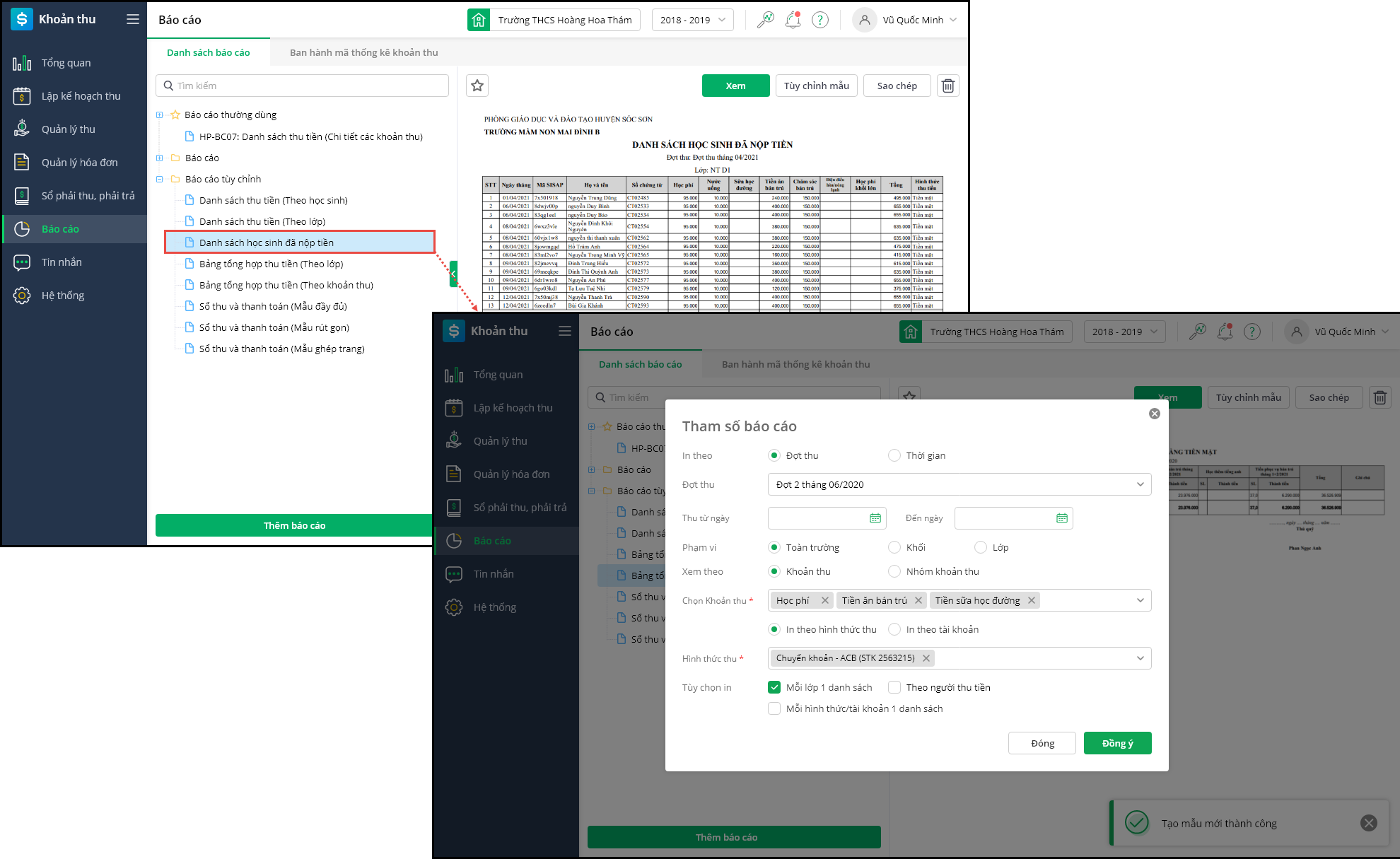Viewport: 1400px width, 859px height.
Task: Enable Mỗi hình thức/tài khoản 1 danh sách
Action: point(774,708)
